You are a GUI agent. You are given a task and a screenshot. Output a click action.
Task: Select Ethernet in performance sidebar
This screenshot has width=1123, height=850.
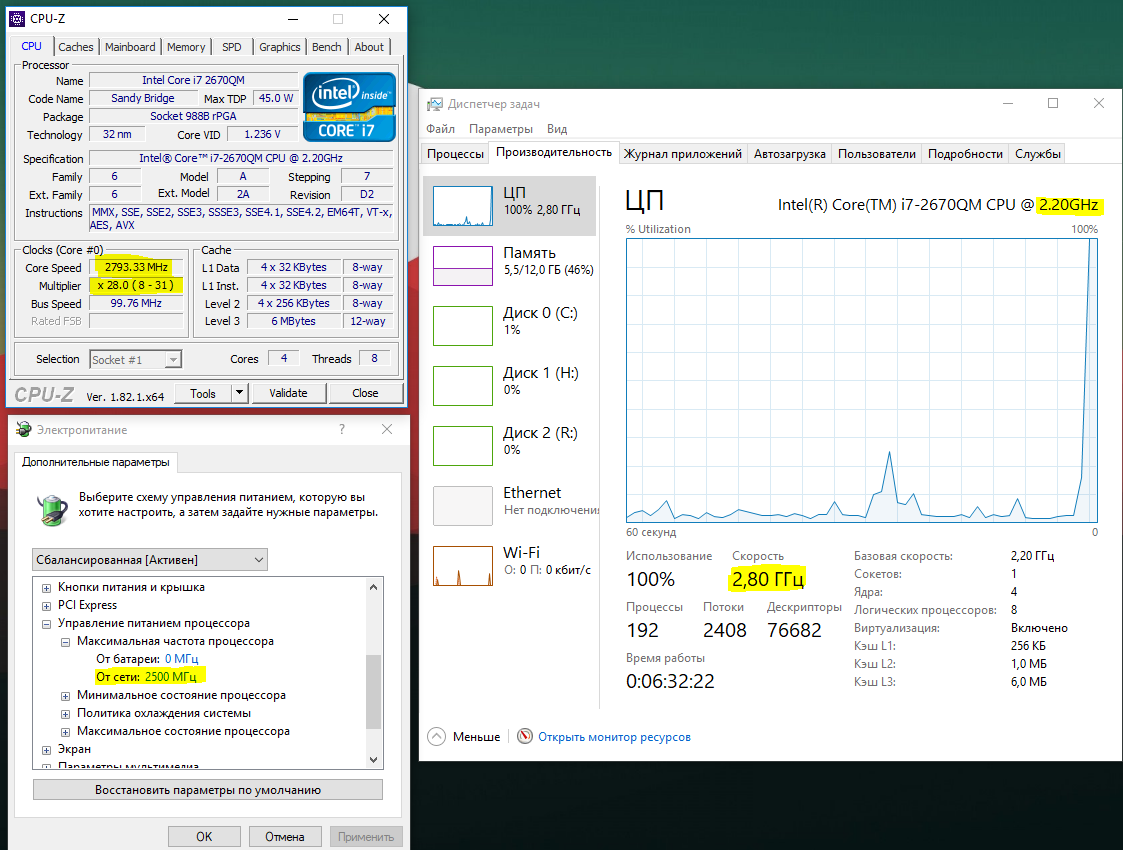tap(510, 506)
